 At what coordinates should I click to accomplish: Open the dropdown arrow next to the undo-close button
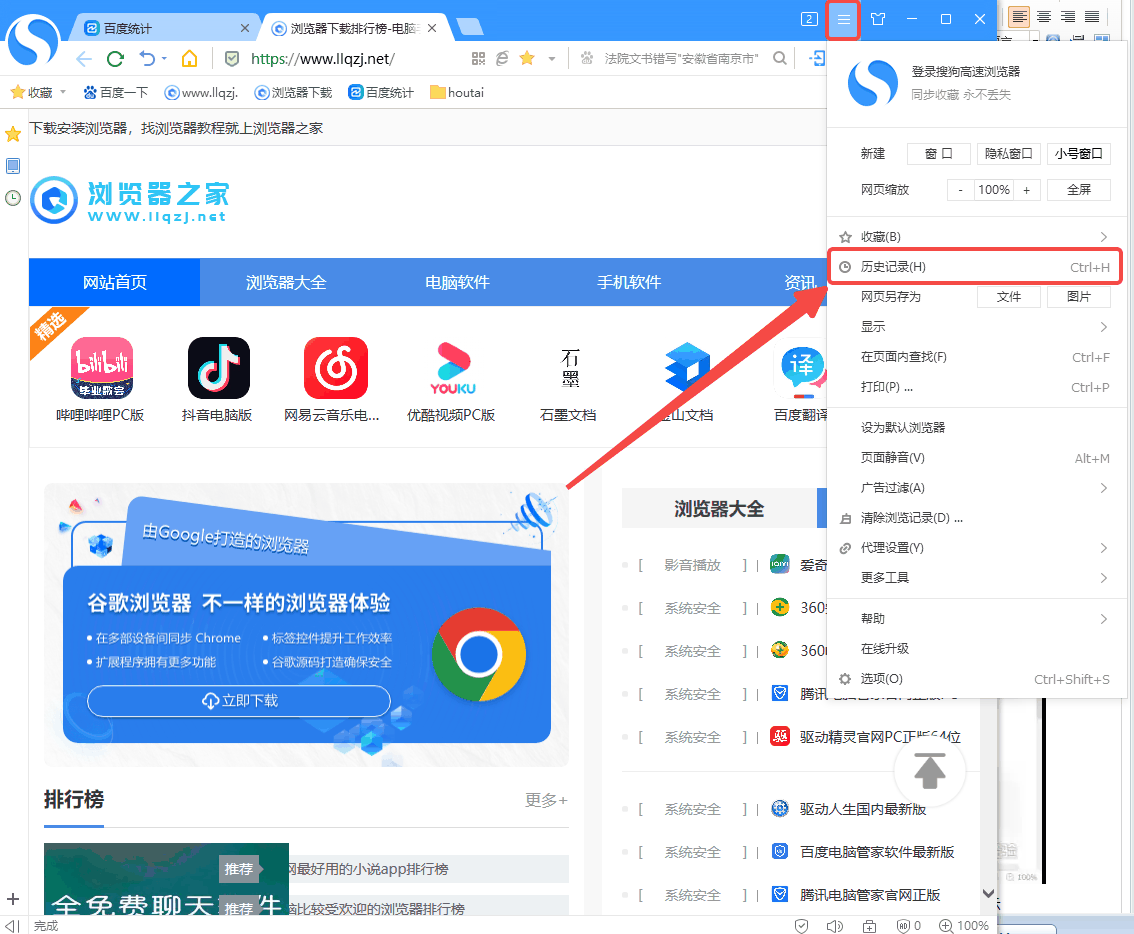(164, 59)
